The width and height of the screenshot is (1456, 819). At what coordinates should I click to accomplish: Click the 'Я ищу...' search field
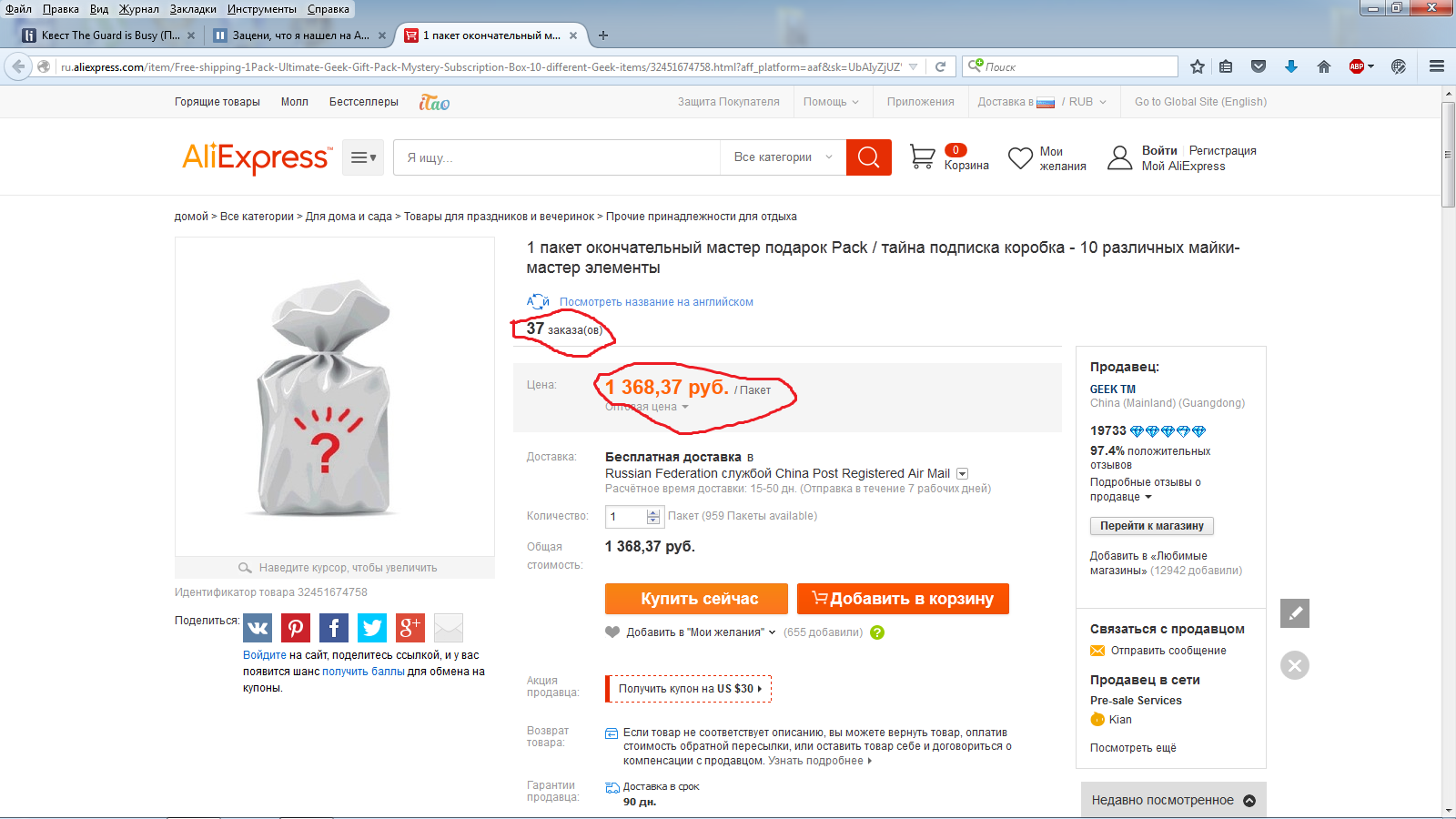557,157
